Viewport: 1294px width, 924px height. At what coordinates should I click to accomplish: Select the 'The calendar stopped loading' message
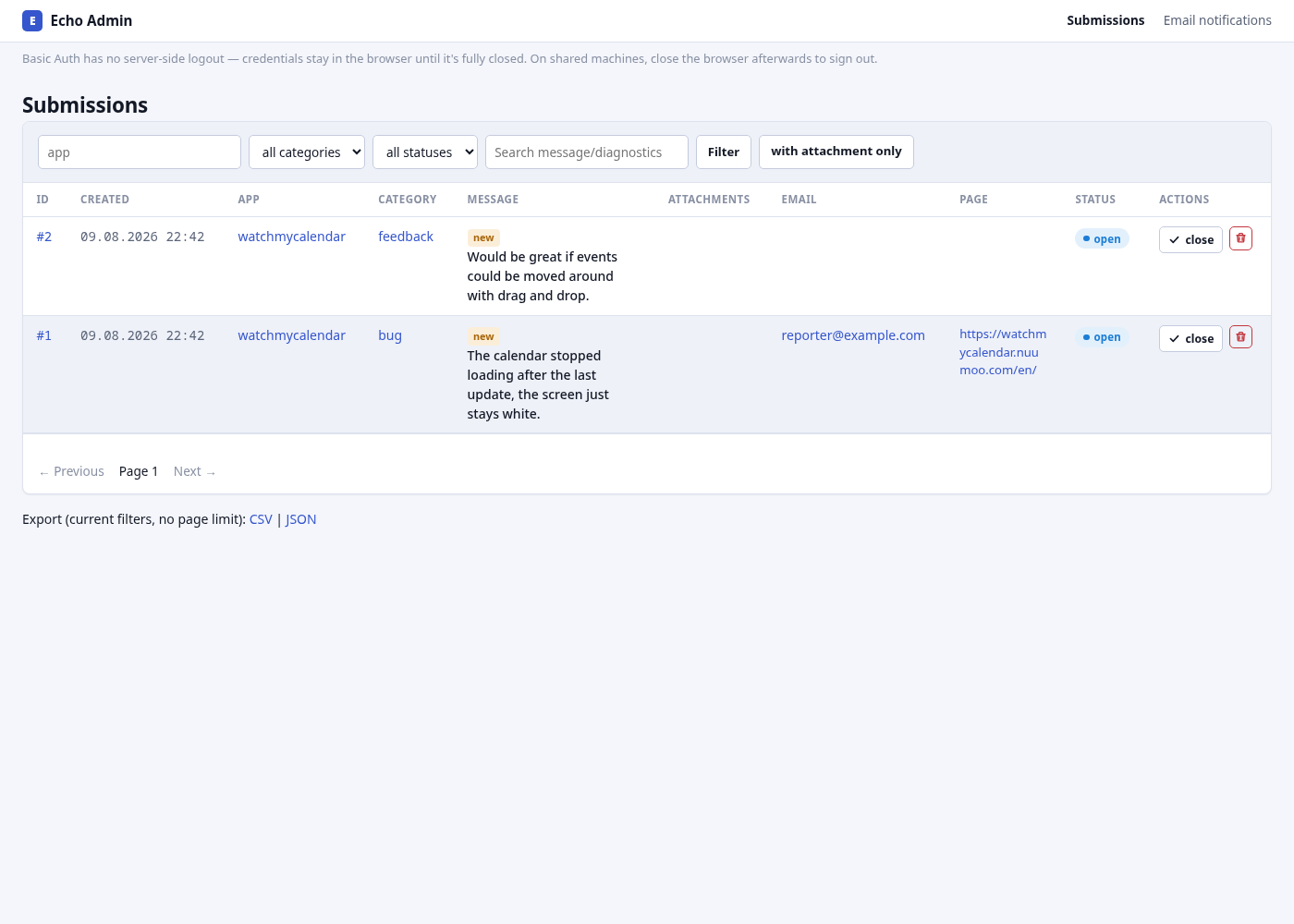pos(538,384)
